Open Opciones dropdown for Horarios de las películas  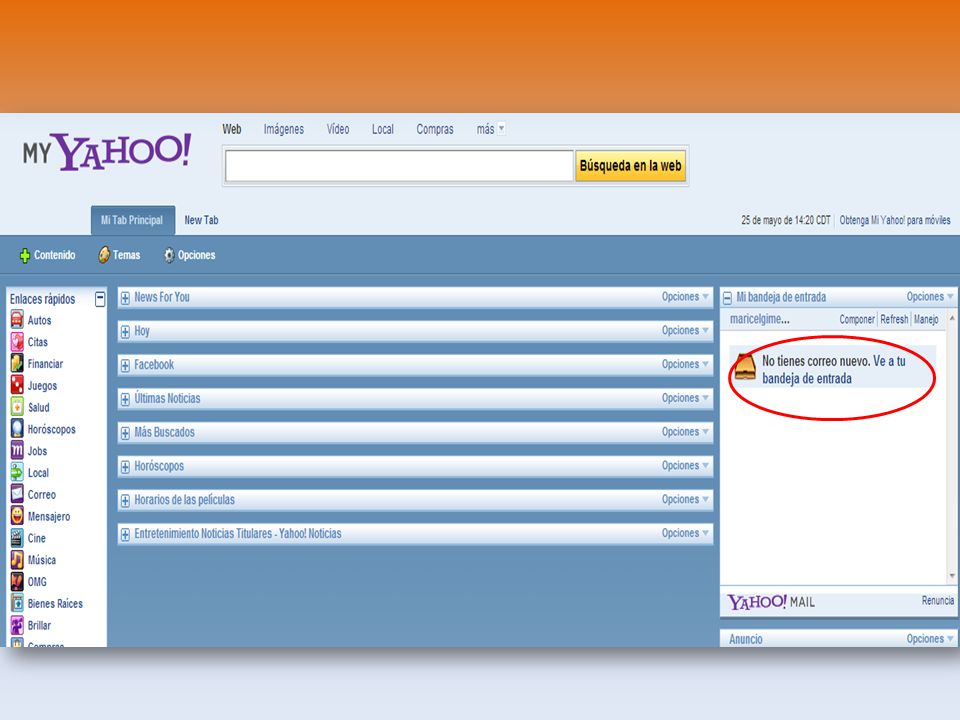[685, 499]
